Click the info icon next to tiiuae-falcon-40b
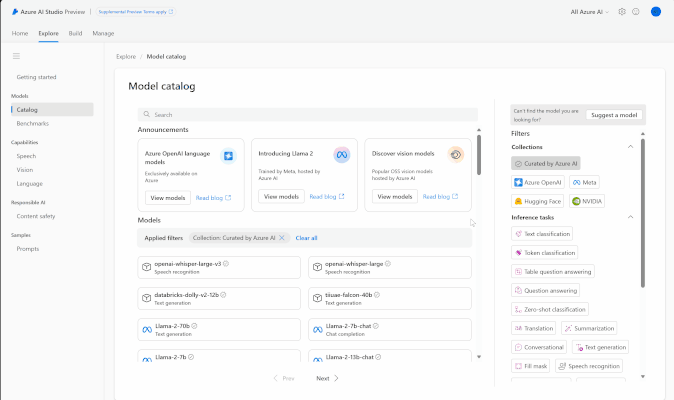Screen dimensions: 674x400 point(377,295)
